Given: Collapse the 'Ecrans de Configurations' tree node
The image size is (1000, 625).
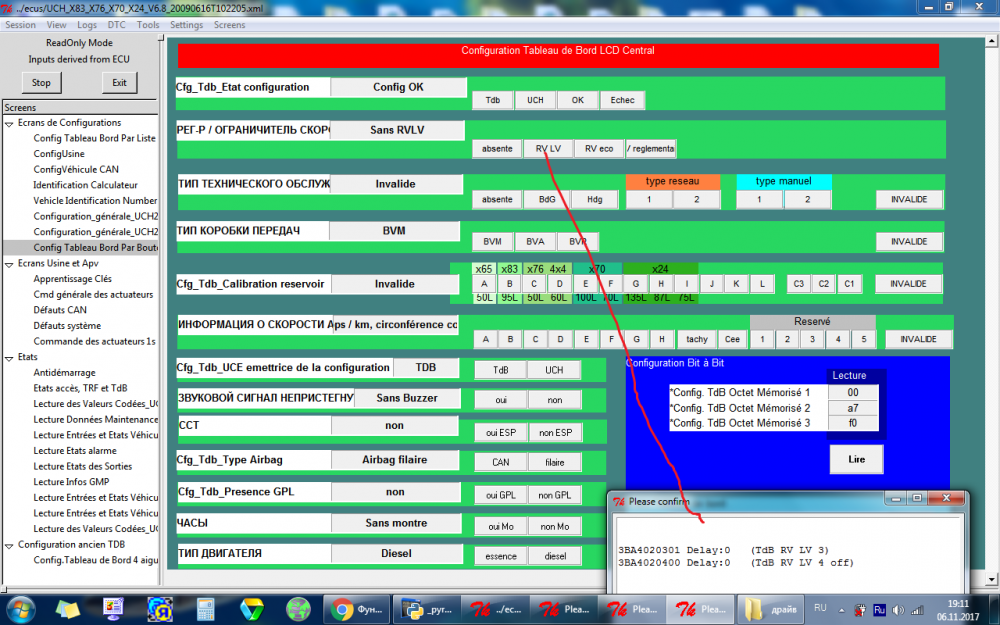Looking at the screenshot, I should (x=10, y=123).
